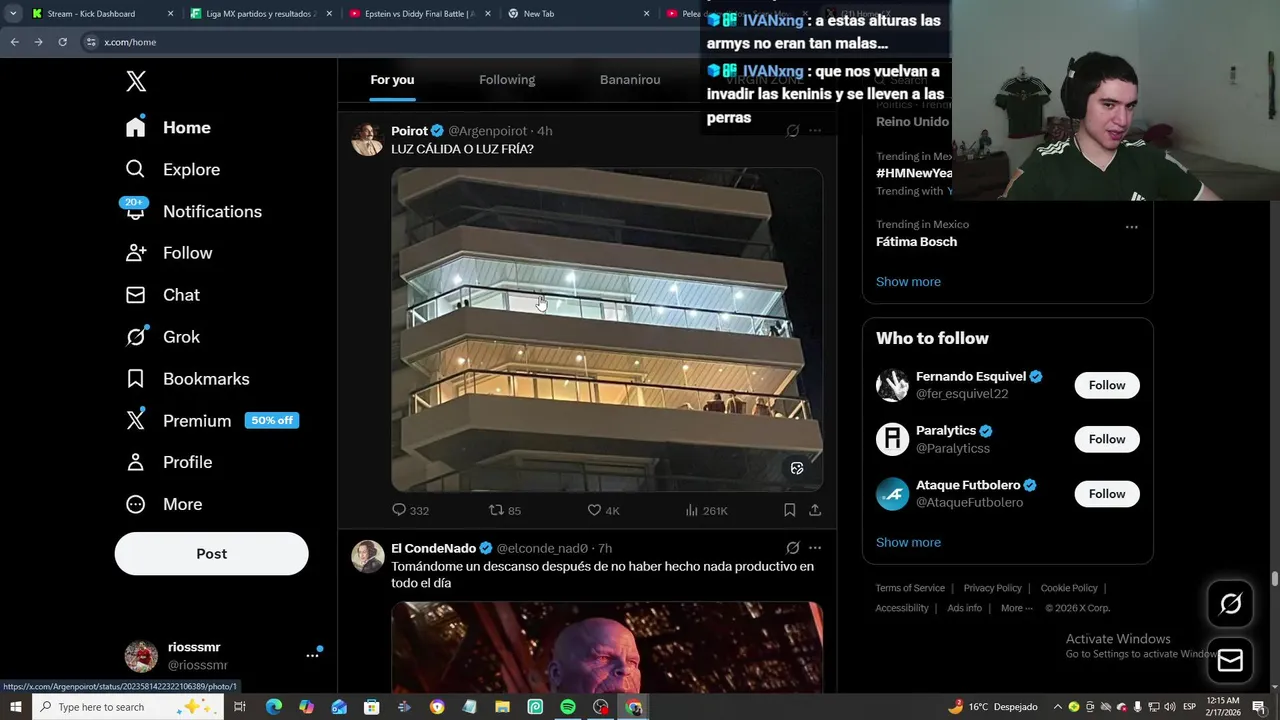Switch to Stream - Kick Dashboard tab
This screenshot has width=1280, height=720.
point(102,14)
